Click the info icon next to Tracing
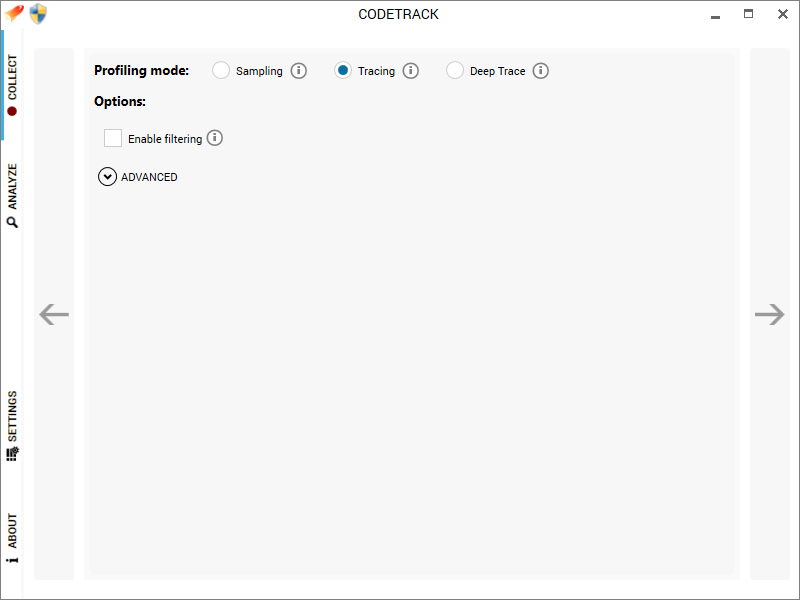800x600 pixels. [x=411, y=70]
